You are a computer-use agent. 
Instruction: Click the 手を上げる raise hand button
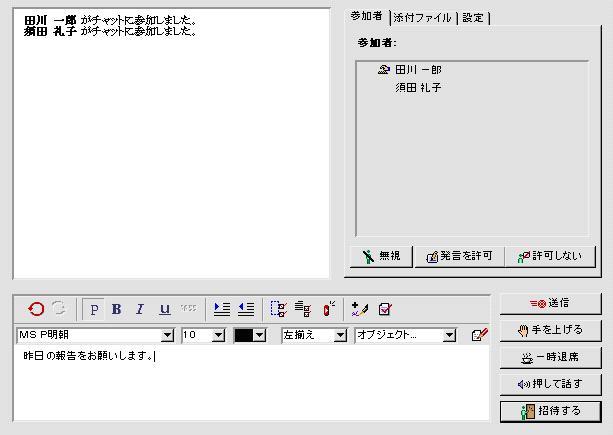click(x=549, y=330)
